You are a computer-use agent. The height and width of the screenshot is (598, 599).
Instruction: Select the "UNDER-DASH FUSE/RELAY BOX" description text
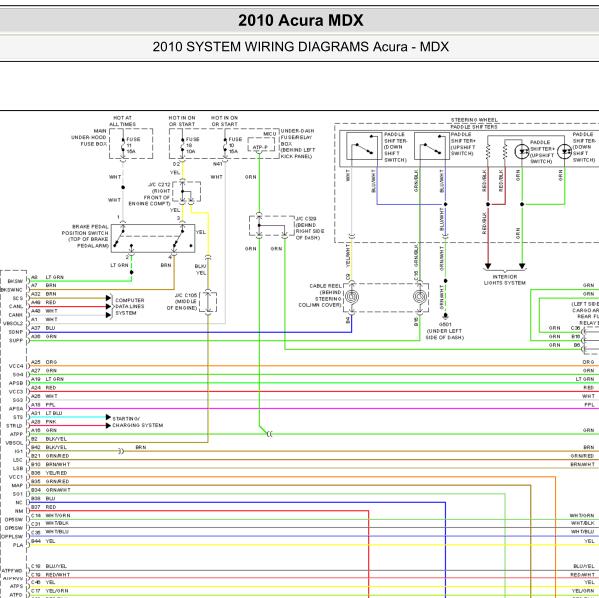click(x=298, y=144)
